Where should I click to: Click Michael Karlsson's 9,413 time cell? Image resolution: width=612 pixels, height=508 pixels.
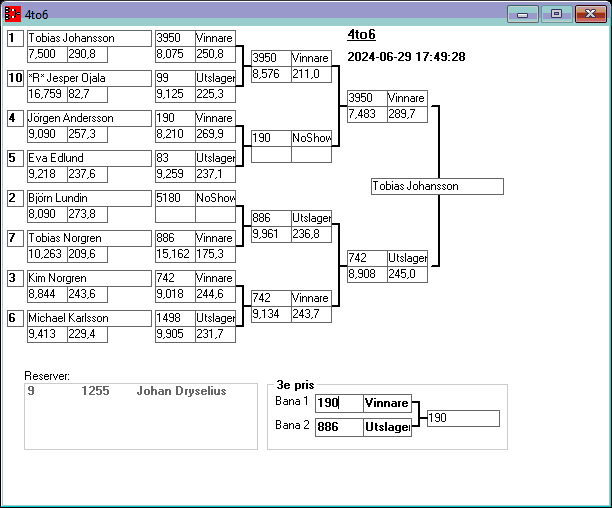[46, 334]
